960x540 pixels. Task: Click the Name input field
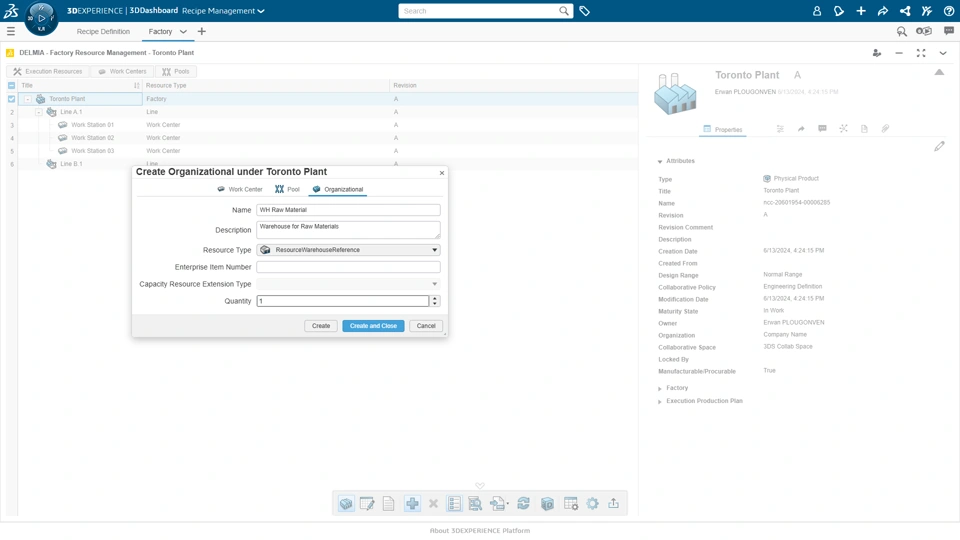pos(348,210)
